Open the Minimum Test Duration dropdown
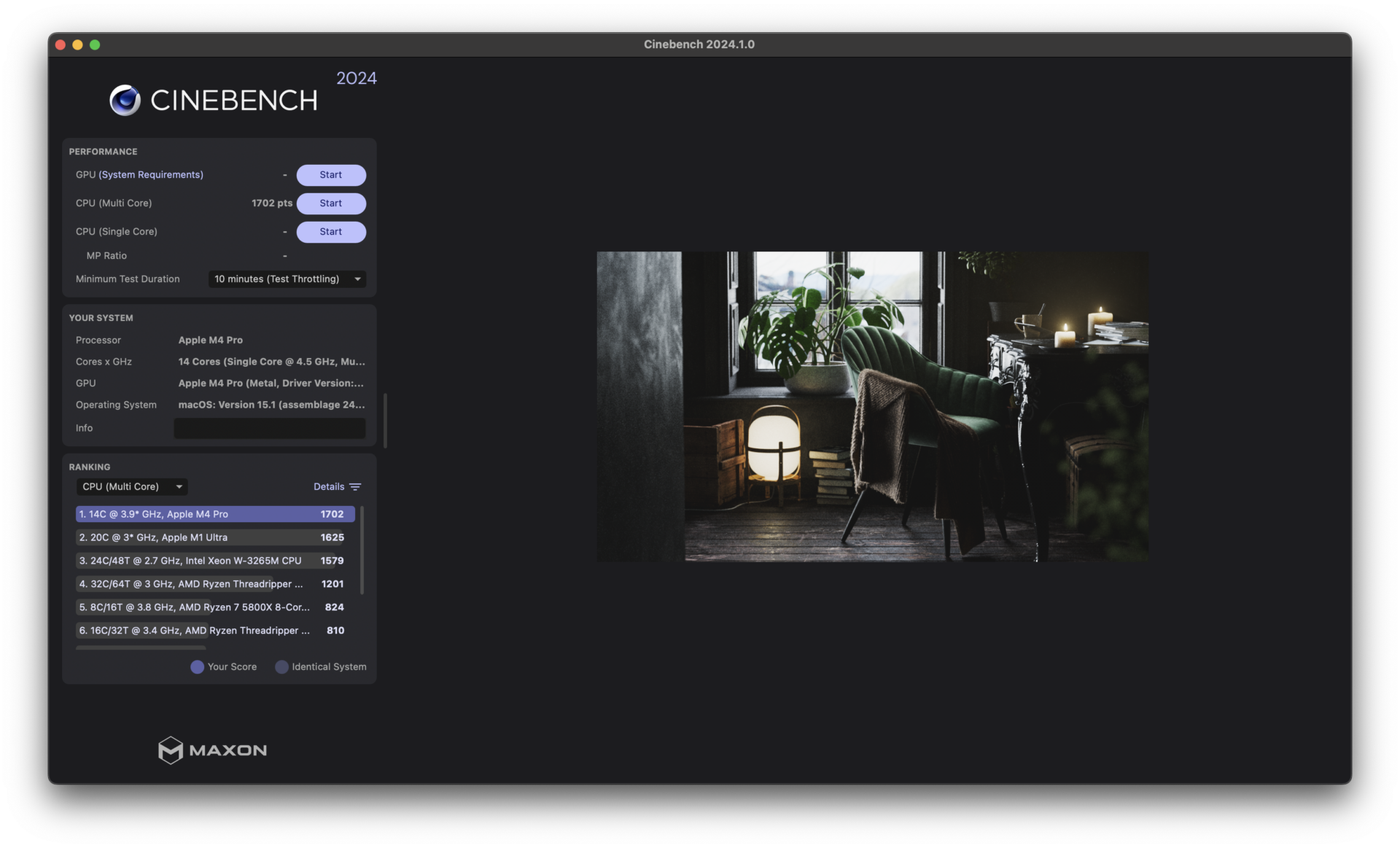 coord(287,279)
